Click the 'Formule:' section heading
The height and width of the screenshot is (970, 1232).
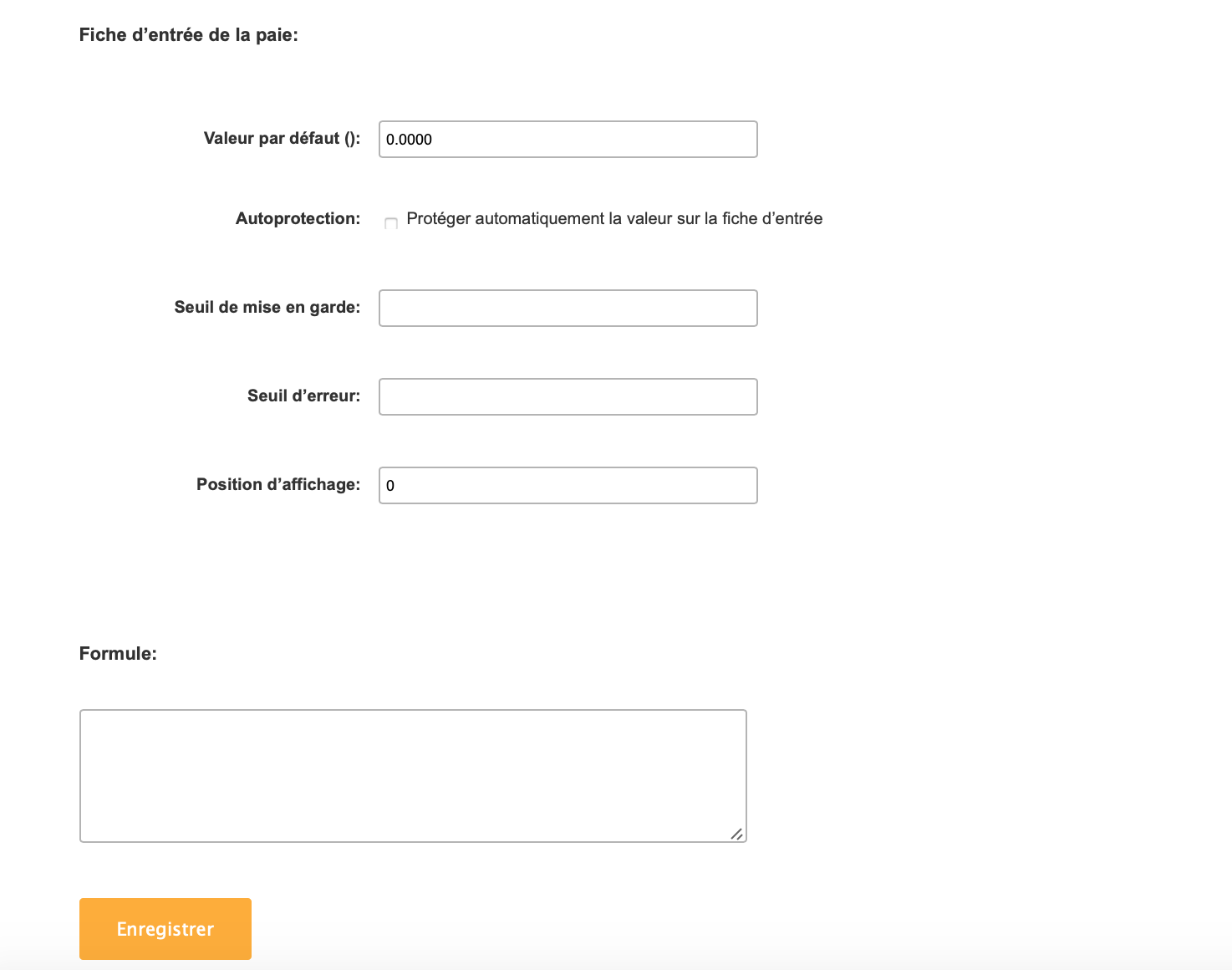pos(118,654)
